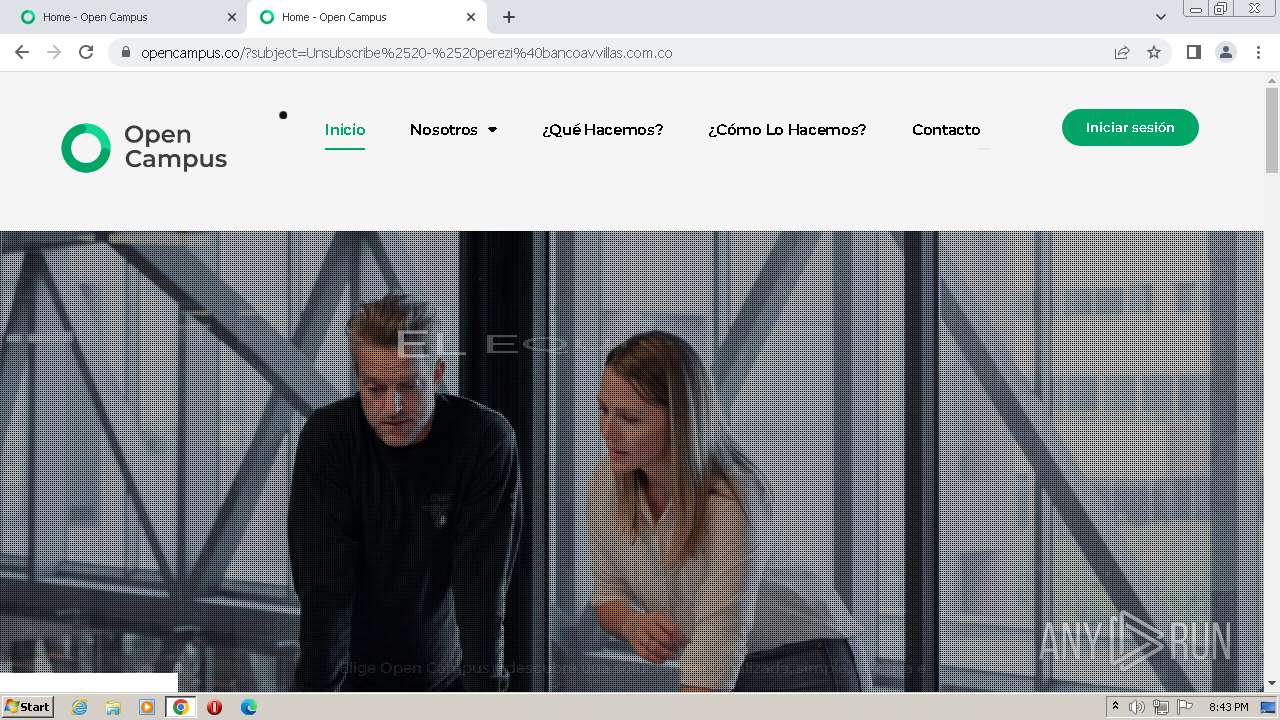
Task: Close the first Home - Open Campus tab
Action: pyautogui.click(x=232, y=17)
